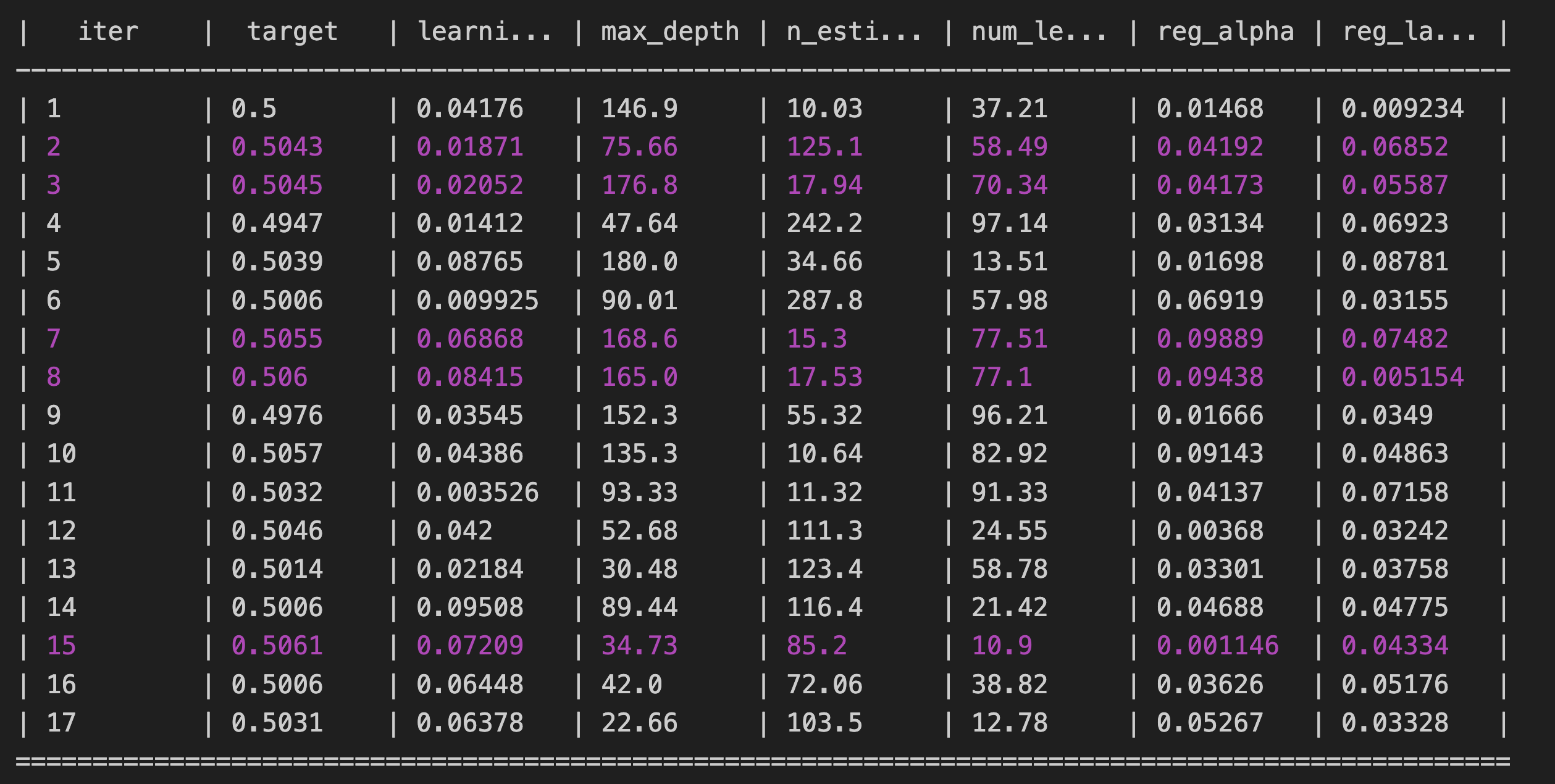Click max_depth value 152.3
Screen dimensions: 1555x784
coord(640,415)
